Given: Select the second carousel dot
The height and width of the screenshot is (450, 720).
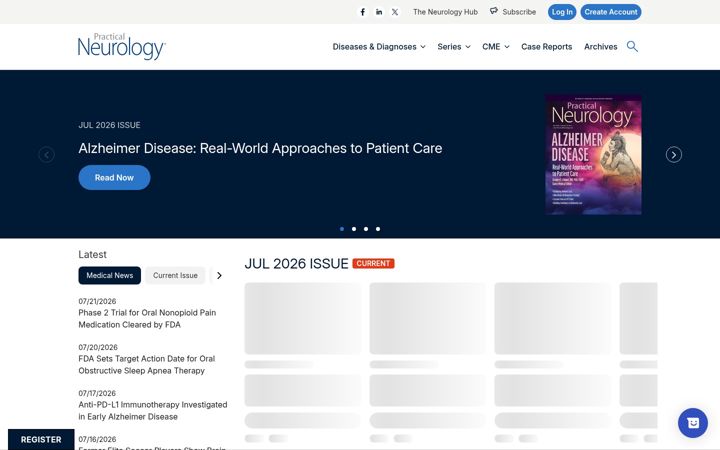Looking at the screenshot, I should click(x=354, y=229).
